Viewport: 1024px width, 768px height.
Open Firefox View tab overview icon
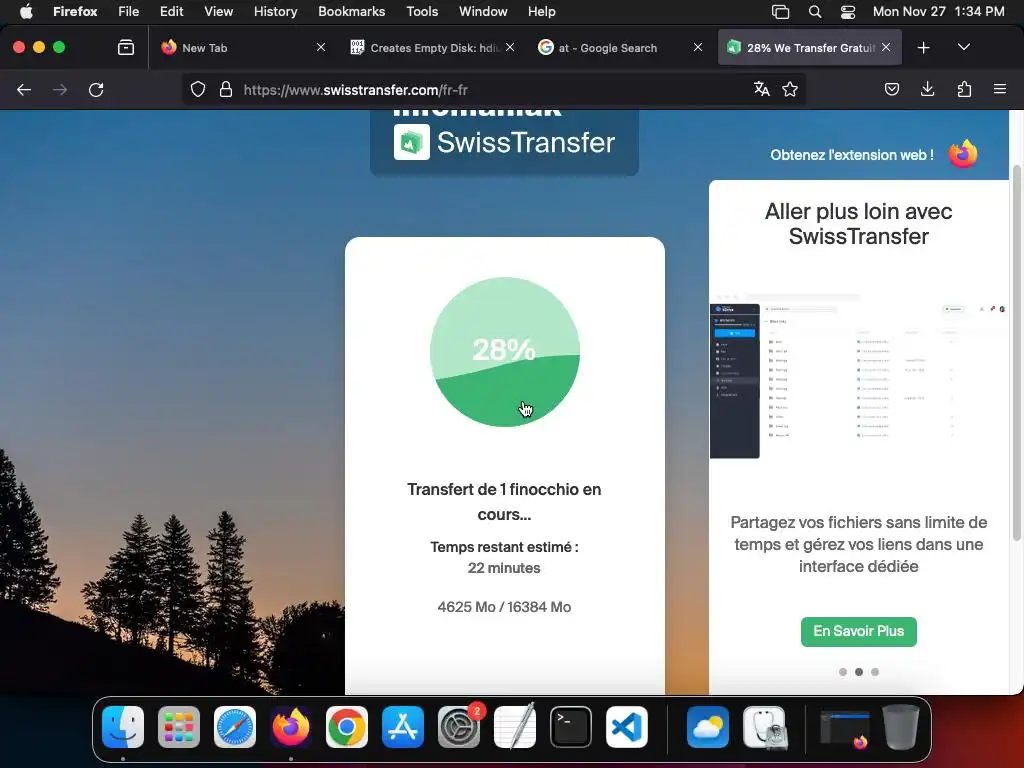point(126,47)
